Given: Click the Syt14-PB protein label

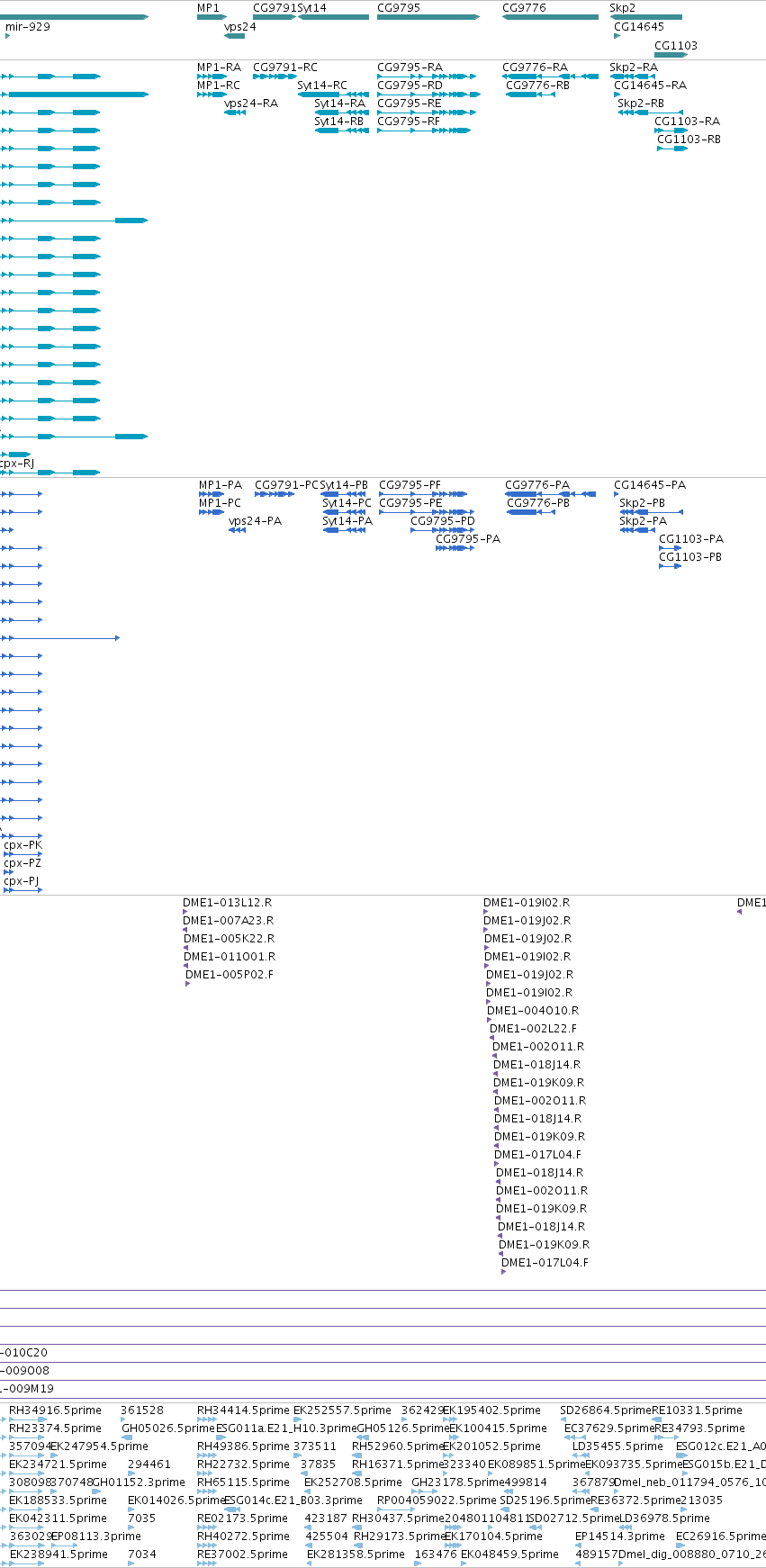Looking at the screenshot, I should [x=344, y=485].
